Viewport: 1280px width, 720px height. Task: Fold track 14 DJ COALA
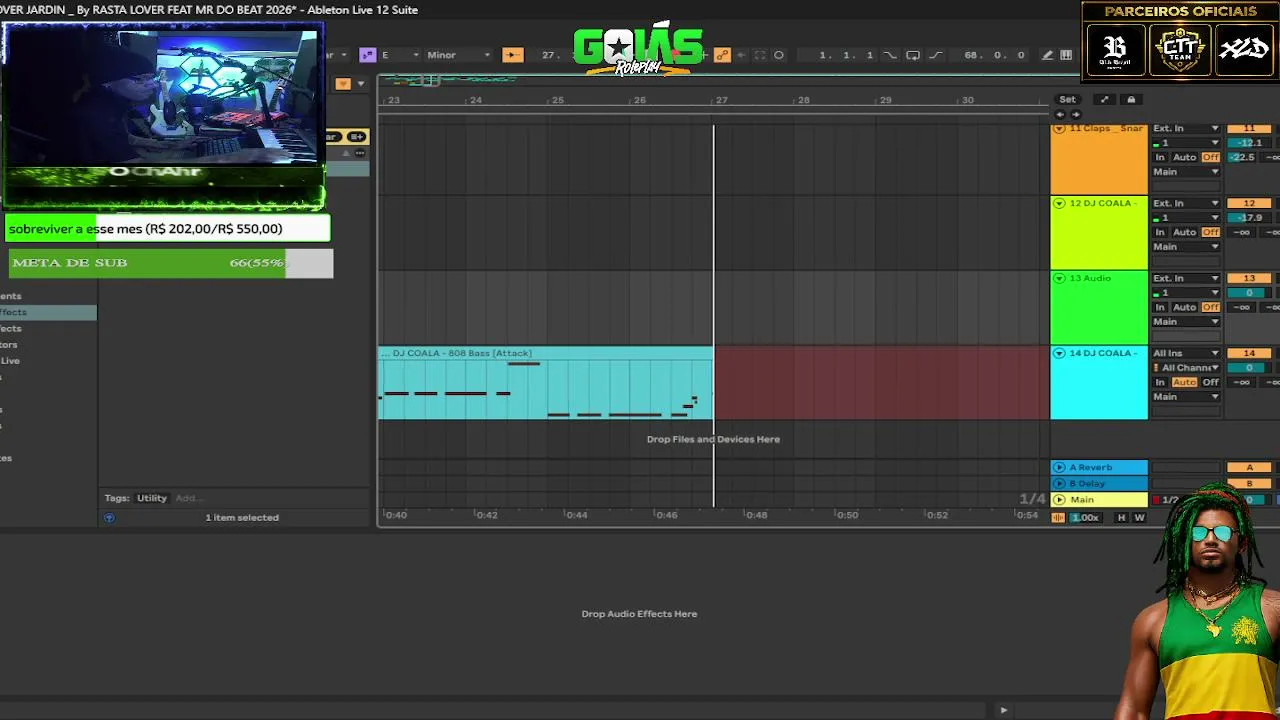point(1059,353)
